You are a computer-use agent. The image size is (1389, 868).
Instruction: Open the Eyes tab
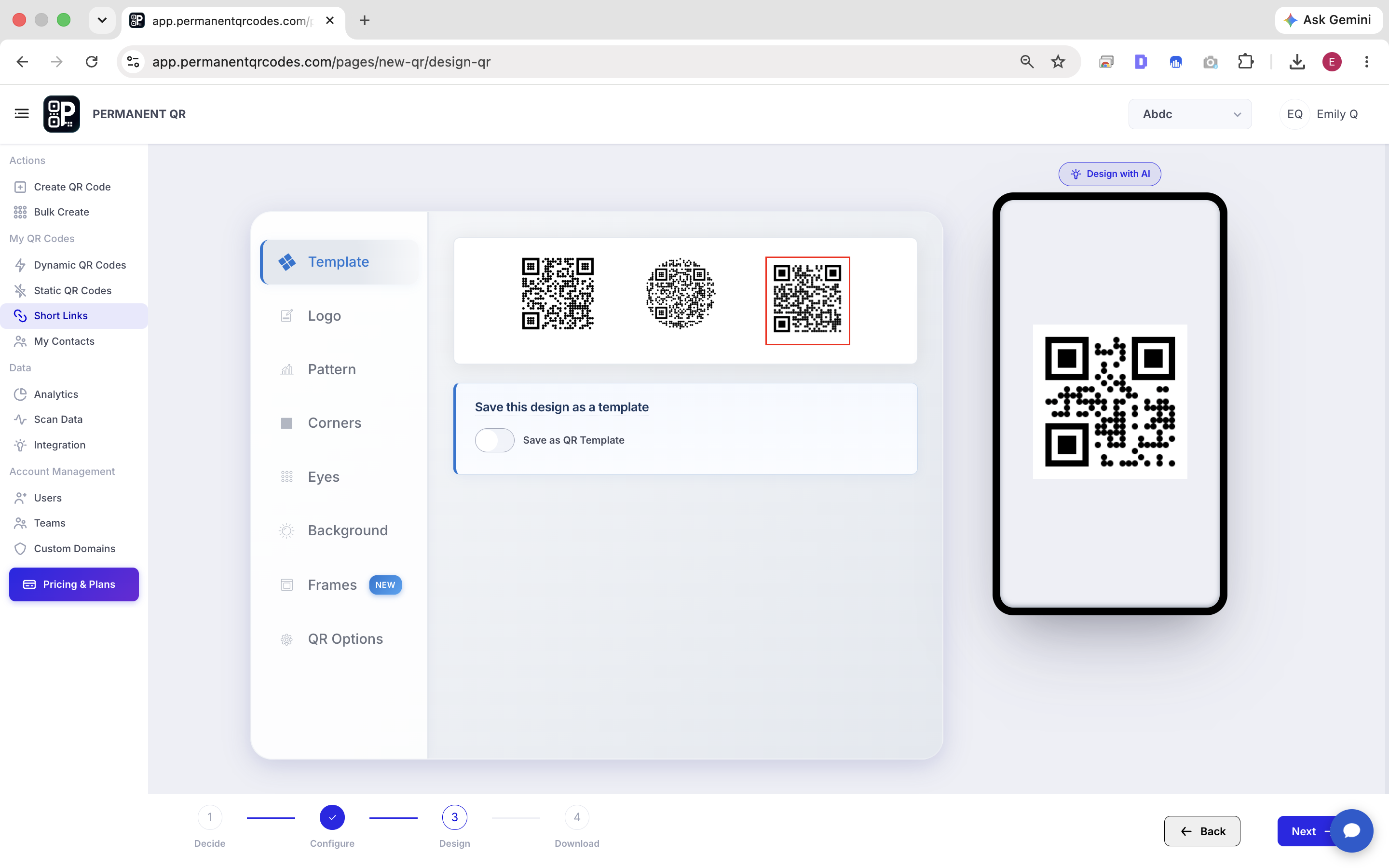click(340, 477)
